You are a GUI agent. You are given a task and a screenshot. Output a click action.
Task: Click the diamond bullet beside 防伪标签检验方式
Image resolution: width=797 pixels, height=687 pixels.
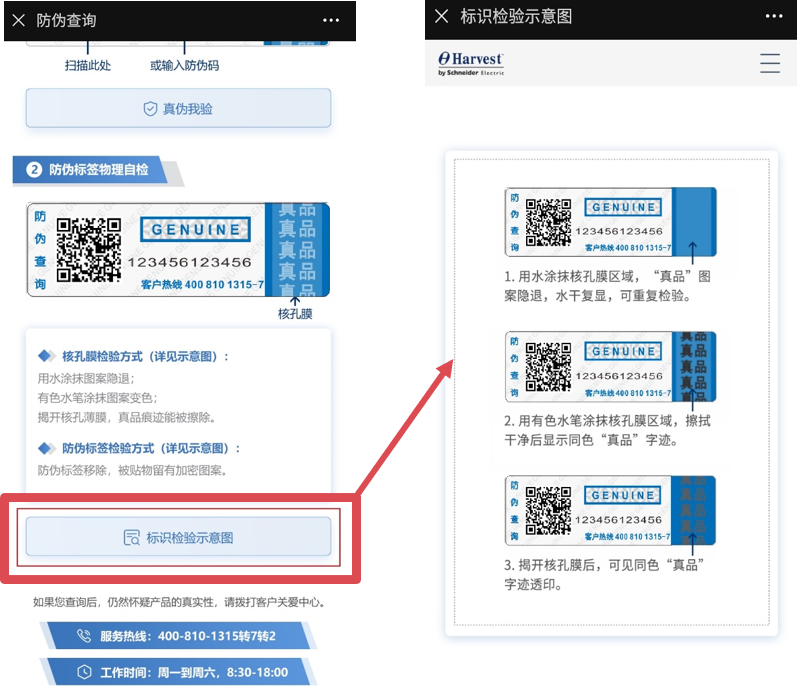46,448
